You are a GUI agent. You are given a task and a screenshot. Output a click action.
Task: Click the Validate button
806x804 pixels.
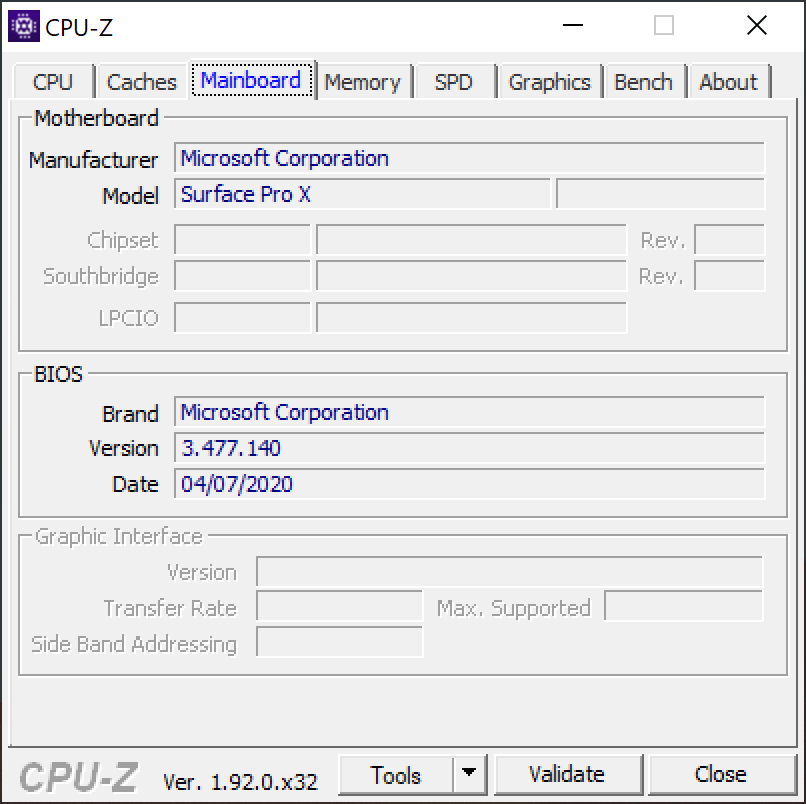pyautogui.click(x=567, y=775)
